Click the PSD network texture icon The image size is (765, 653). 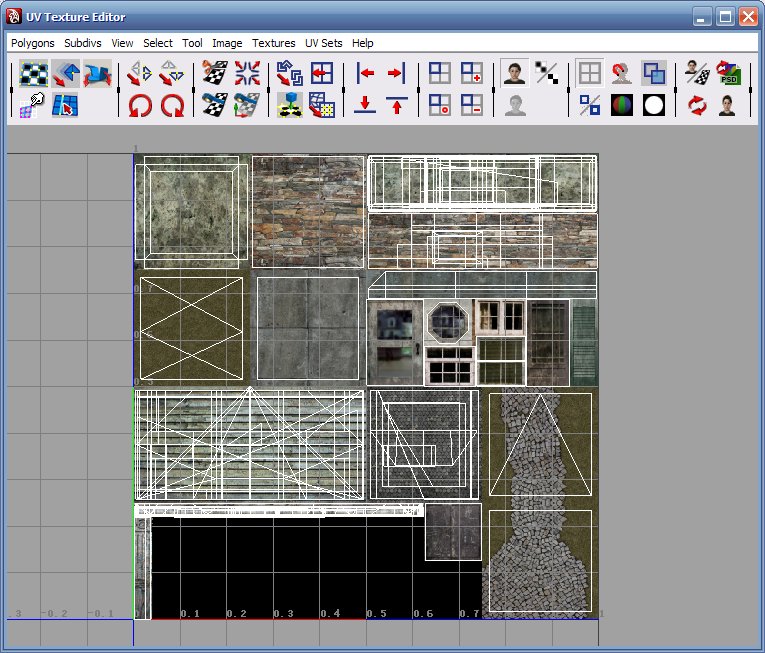click(728, 73)
